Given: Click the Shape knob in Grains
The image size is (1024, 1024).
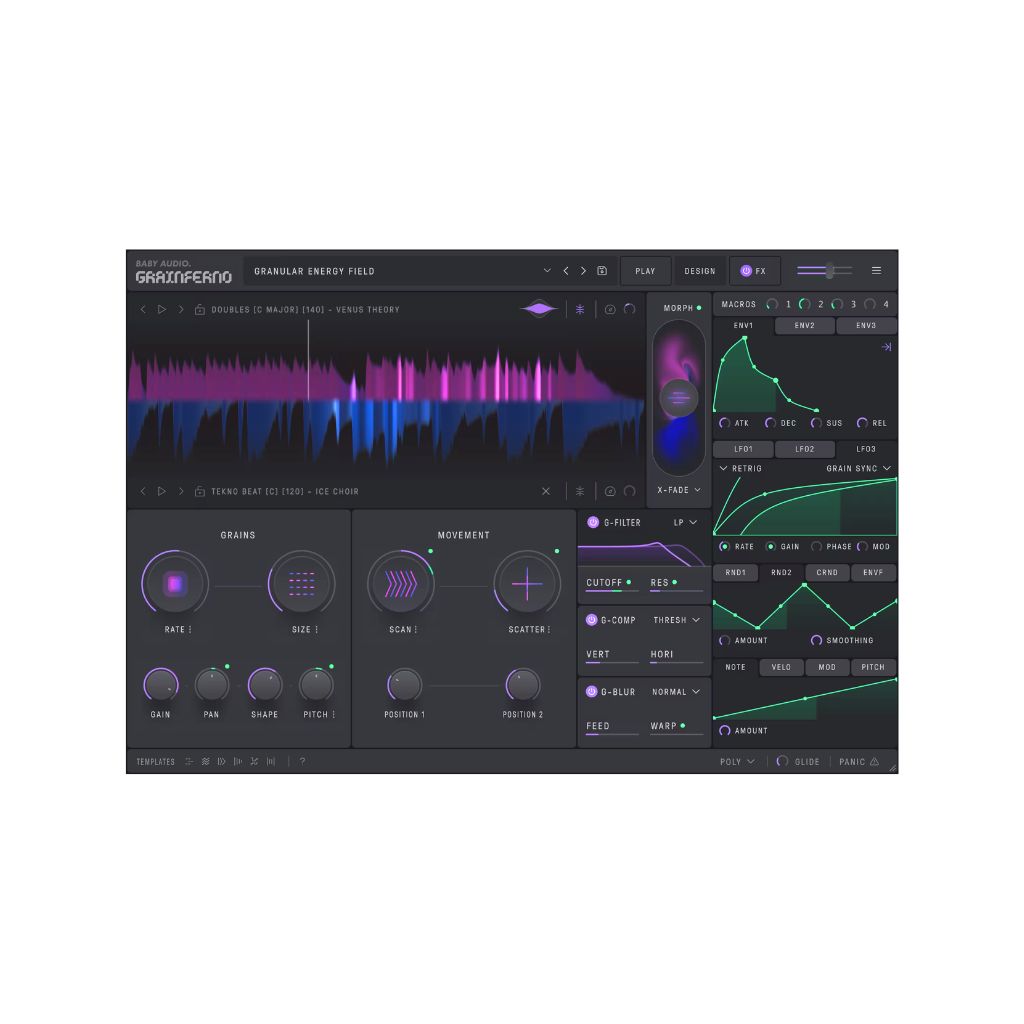Looking at the screenshot, I should 264,685.
